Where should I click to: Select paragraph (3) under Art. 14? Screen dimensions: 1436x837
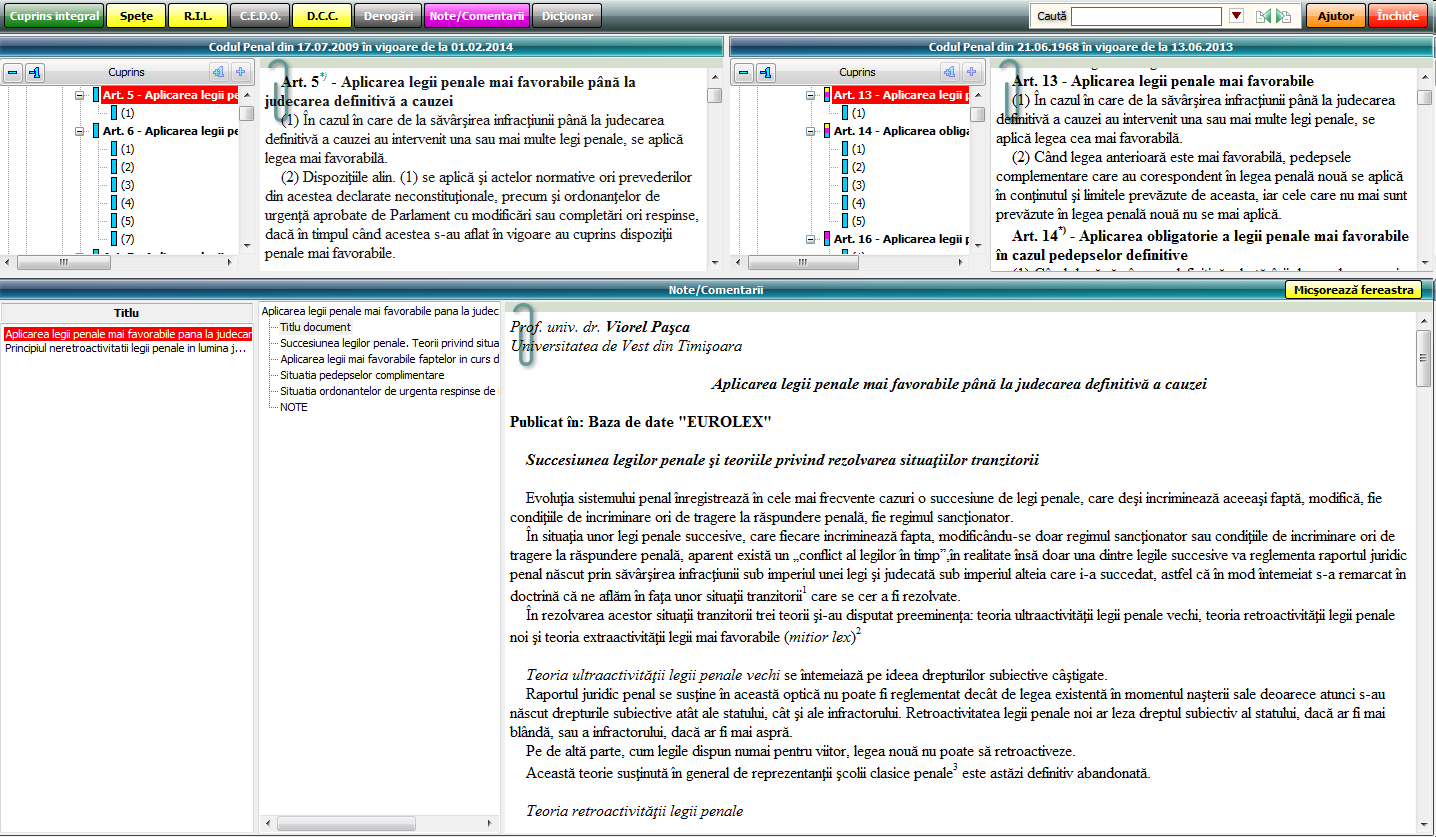(x=858, y=185)
